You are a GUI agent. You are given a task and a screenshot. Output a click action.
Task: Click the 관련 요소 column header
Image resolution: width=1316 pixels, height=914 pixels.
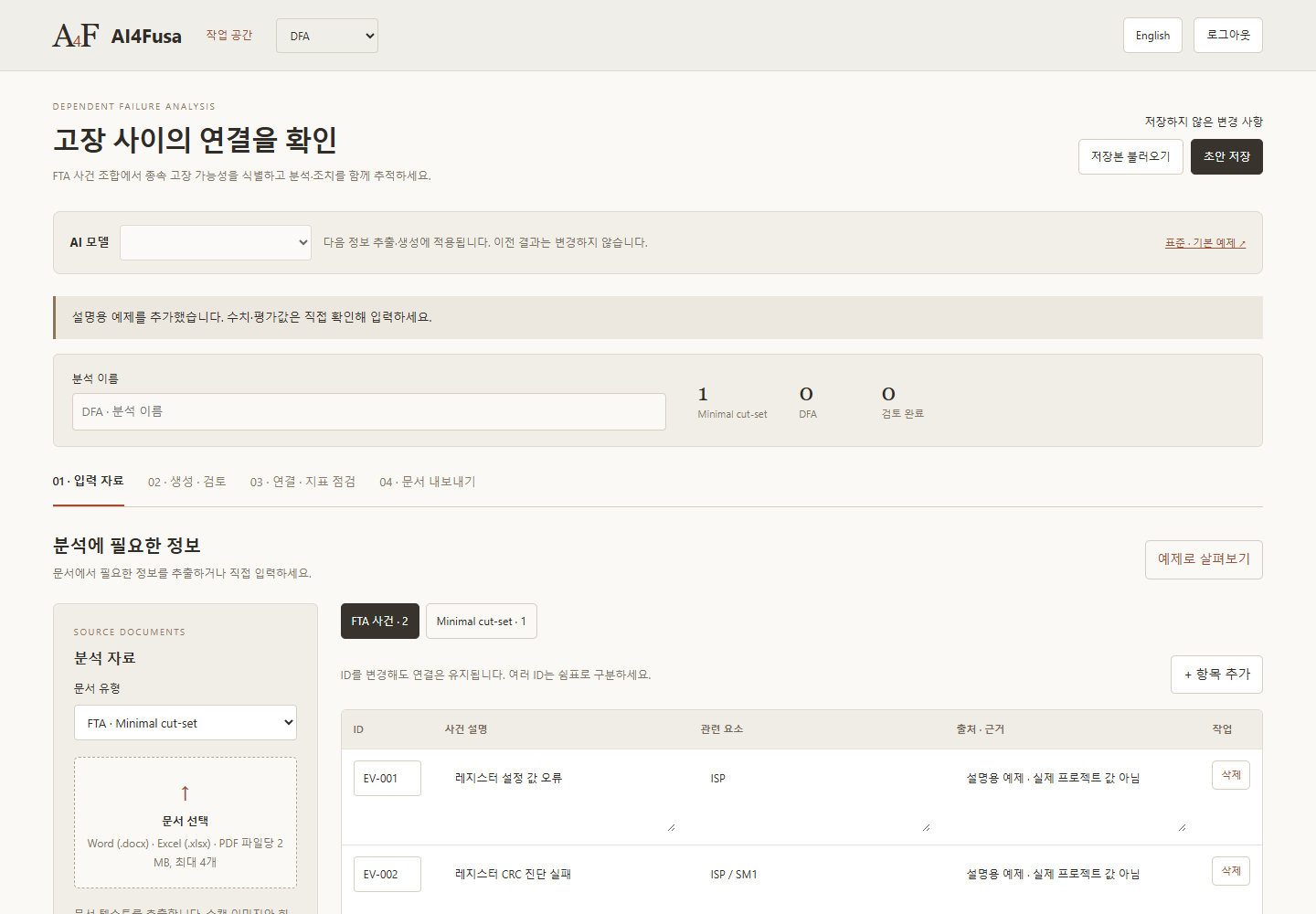click(722, 729)
